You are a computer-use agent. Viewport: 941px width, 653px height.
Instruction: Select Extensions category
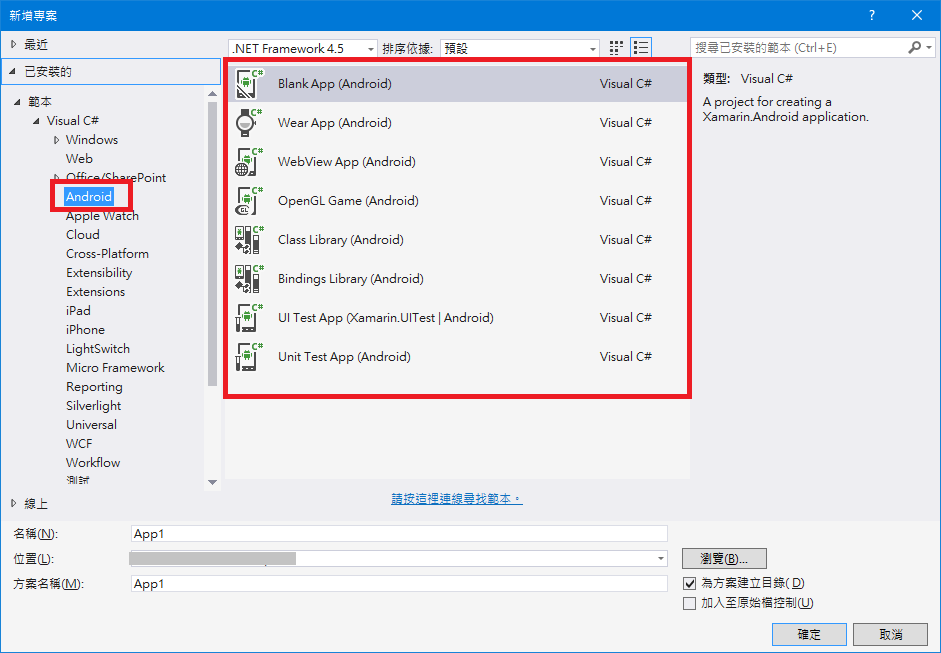pos(95,292)
